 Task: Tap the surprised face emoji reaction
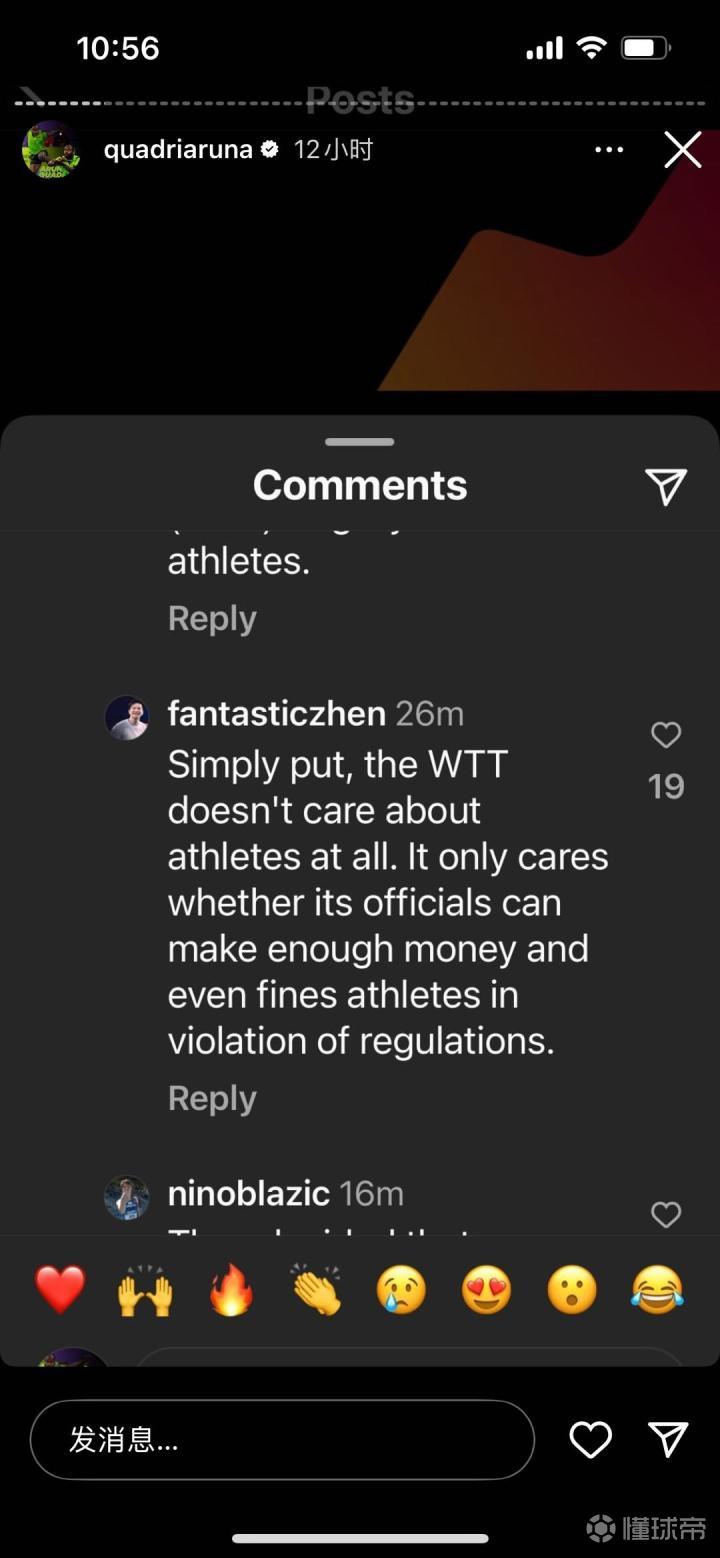pyautogui.click(x=572, y=1289)
